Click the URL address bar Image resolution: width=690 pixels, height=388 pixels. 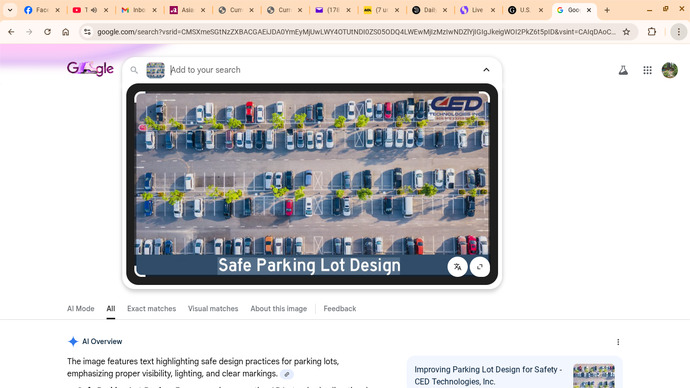(356, 32)
